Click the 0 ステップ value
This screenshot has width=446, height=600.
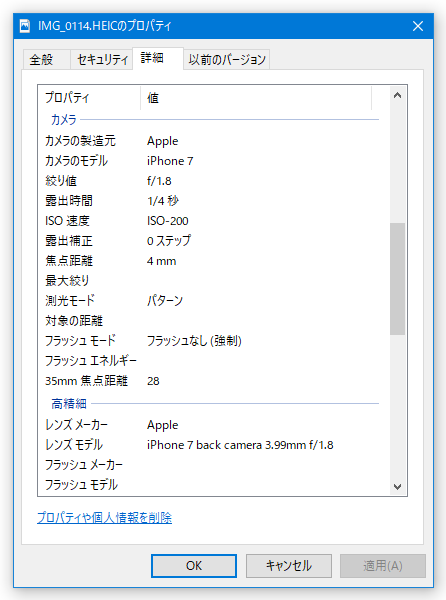click(x=169, y=241)
